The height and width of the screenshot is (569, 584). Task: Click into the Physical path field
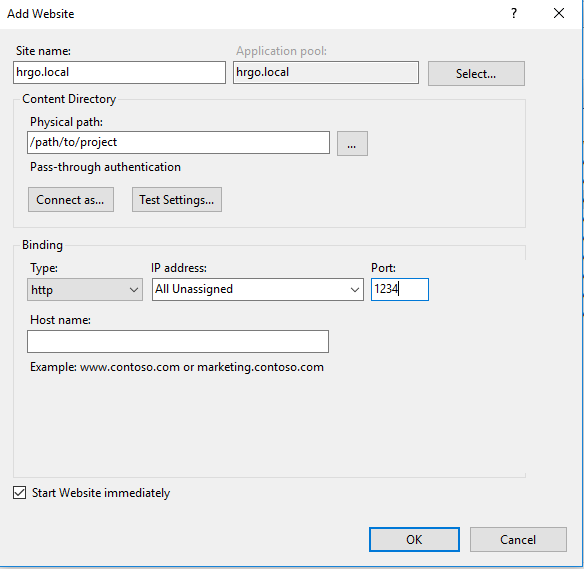[178, 142]
